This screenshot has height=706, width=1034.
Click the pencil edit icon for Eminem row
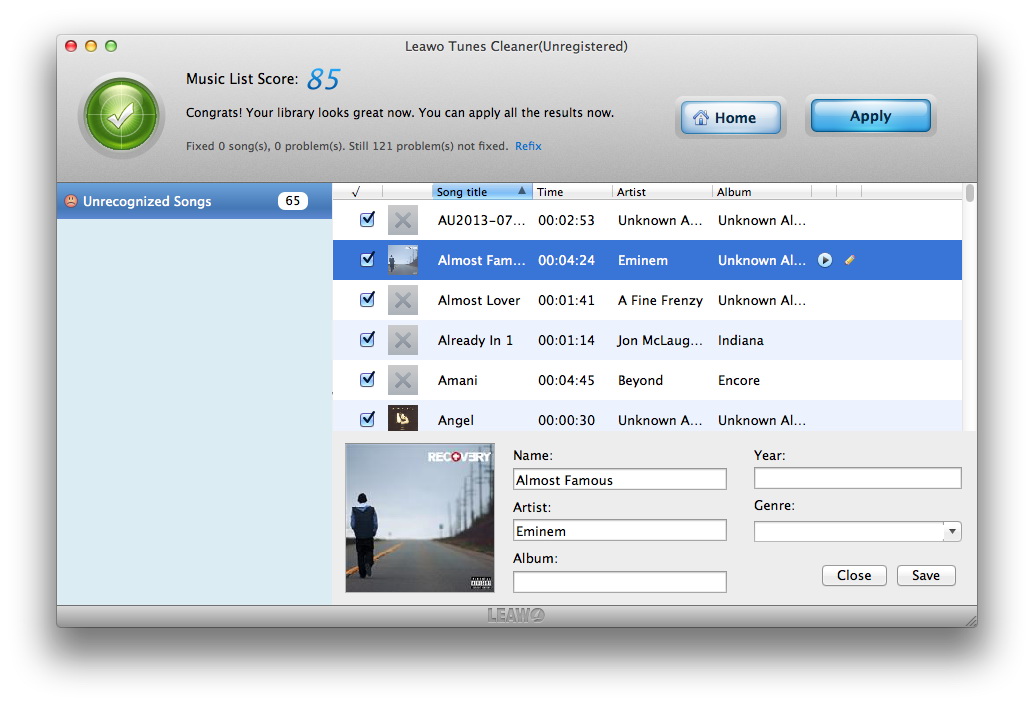(849, 260)
